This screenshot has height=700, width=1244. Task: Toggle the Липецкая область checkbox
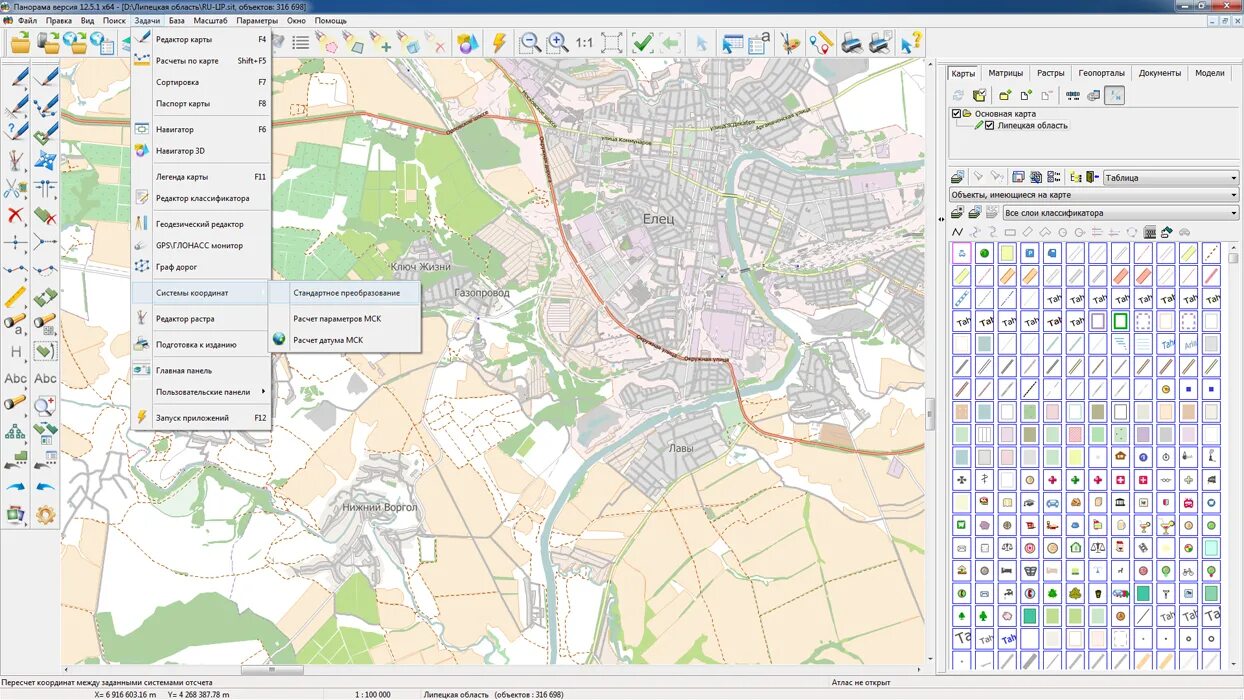989,126
